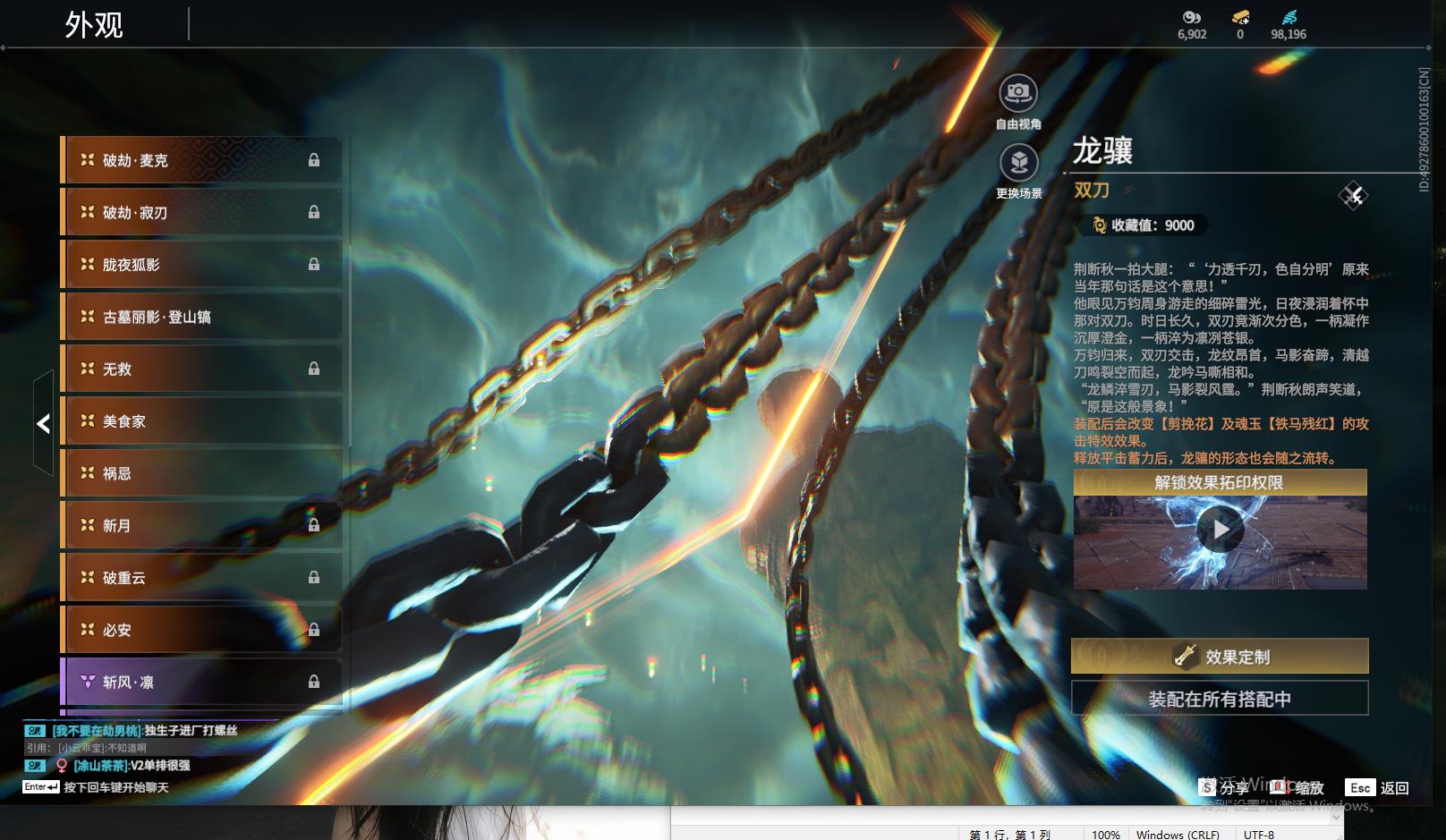This screenshot has height=840, width=1446.
Task: Click the rarity icon beside 美食家
Action: [x=87, y=420]
